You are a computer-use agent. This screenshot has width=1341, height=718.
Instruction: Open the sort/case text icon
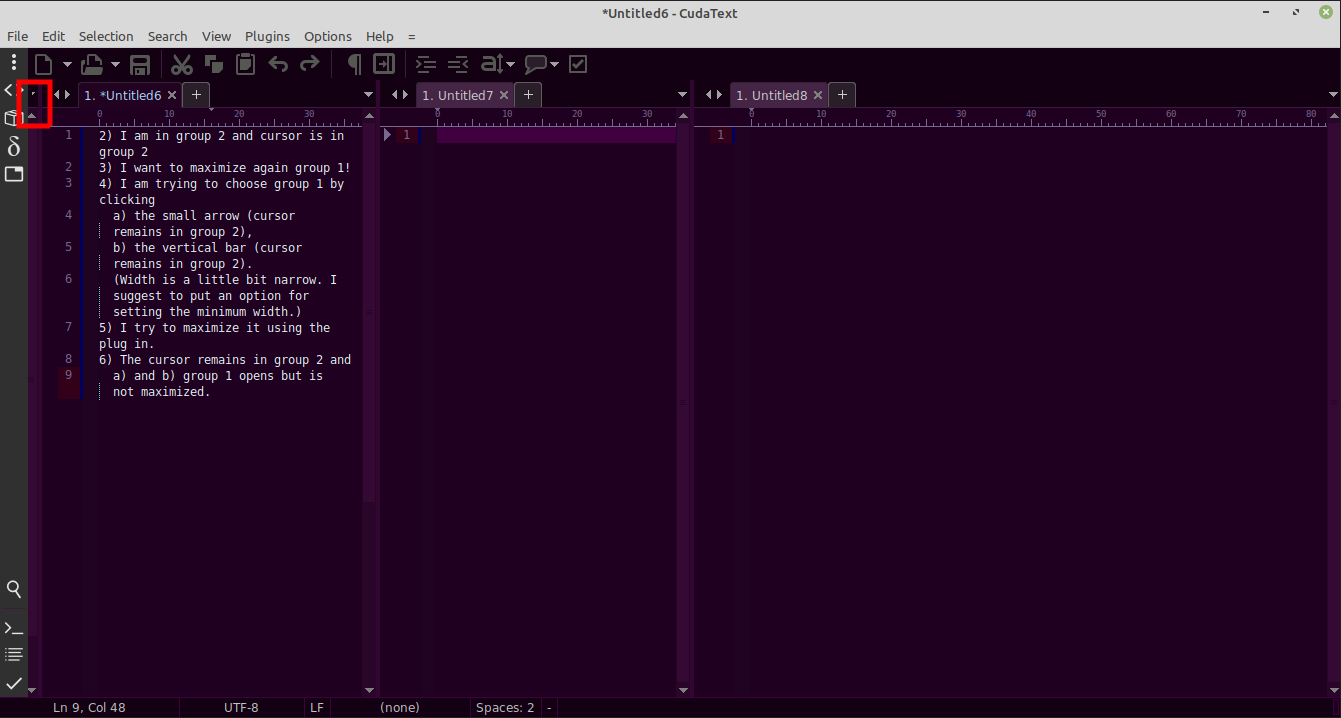(x=492, y=64)
